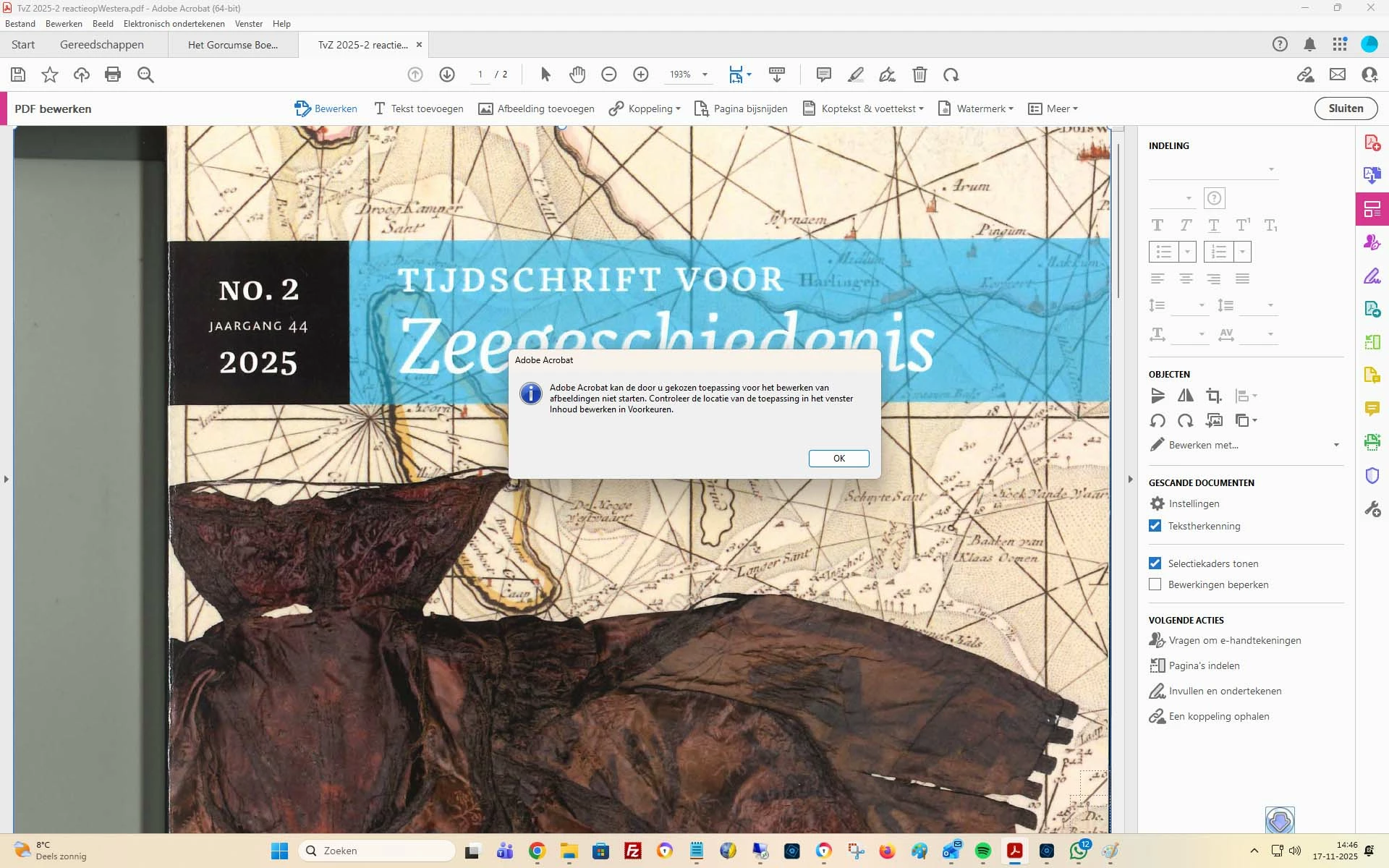Click the crop icon under Objecten
The height and width of the screenshot is (868, 1389).
[1213, 396]
